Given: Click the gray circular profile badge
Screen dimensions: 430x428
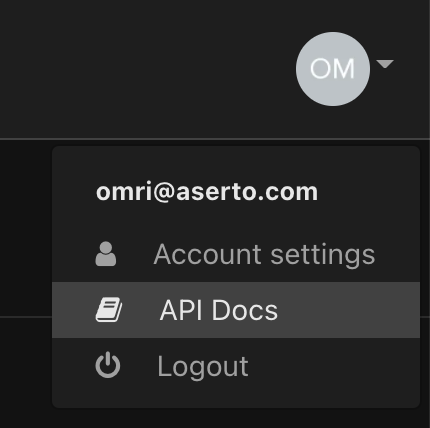Looking at the screenshot, I should click(333, 69).
